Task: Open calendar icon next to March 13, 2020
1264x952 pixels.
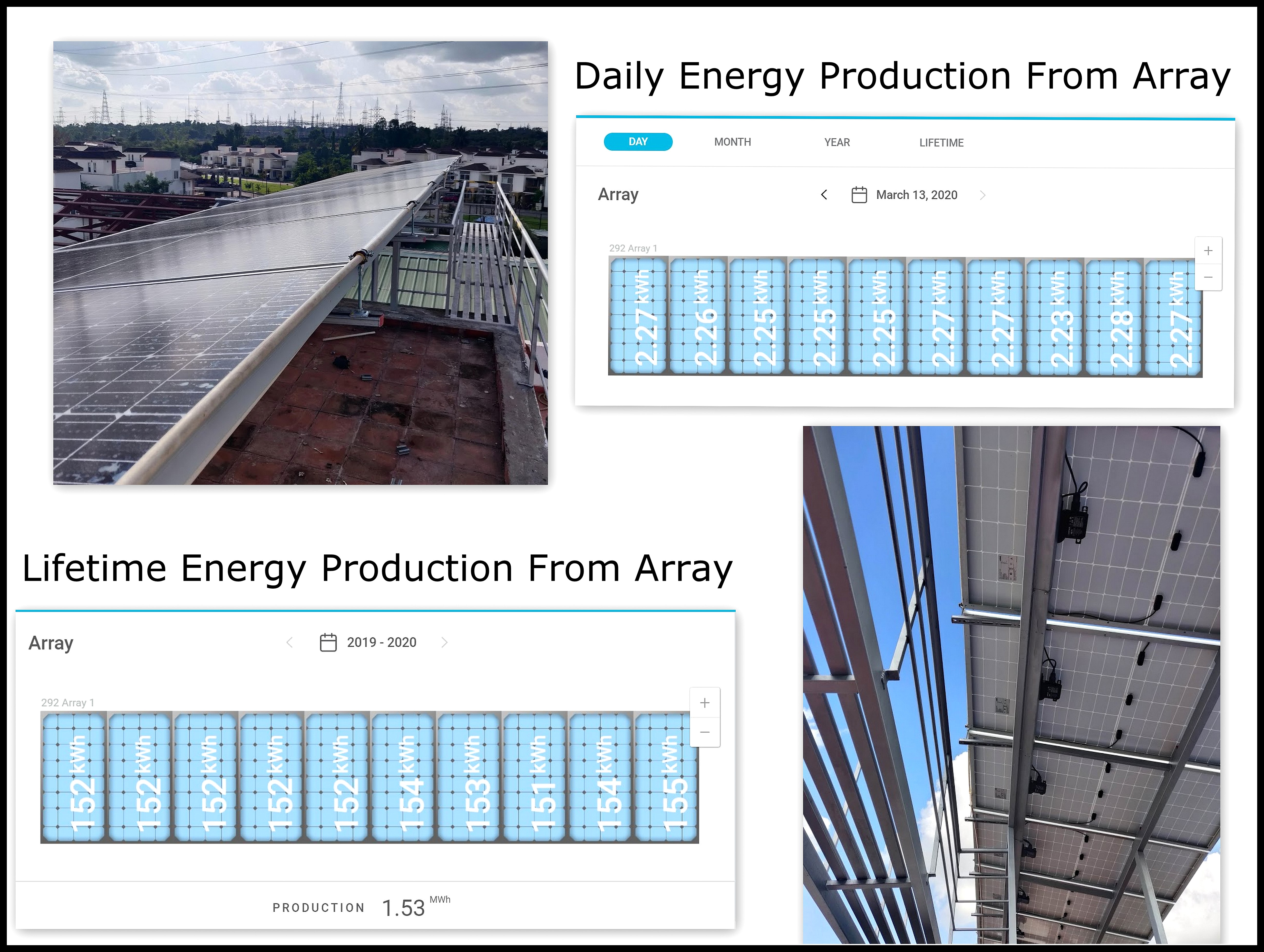Action: coord(859,195)
